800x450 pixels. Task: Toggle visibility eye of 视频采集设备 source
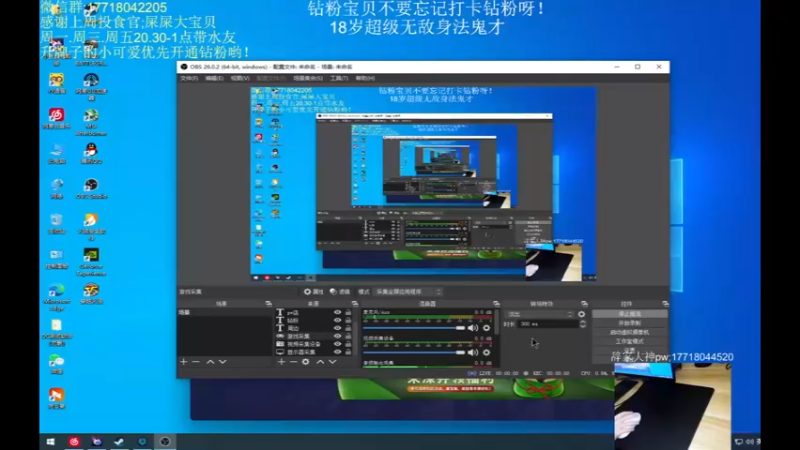pos(337,344)
